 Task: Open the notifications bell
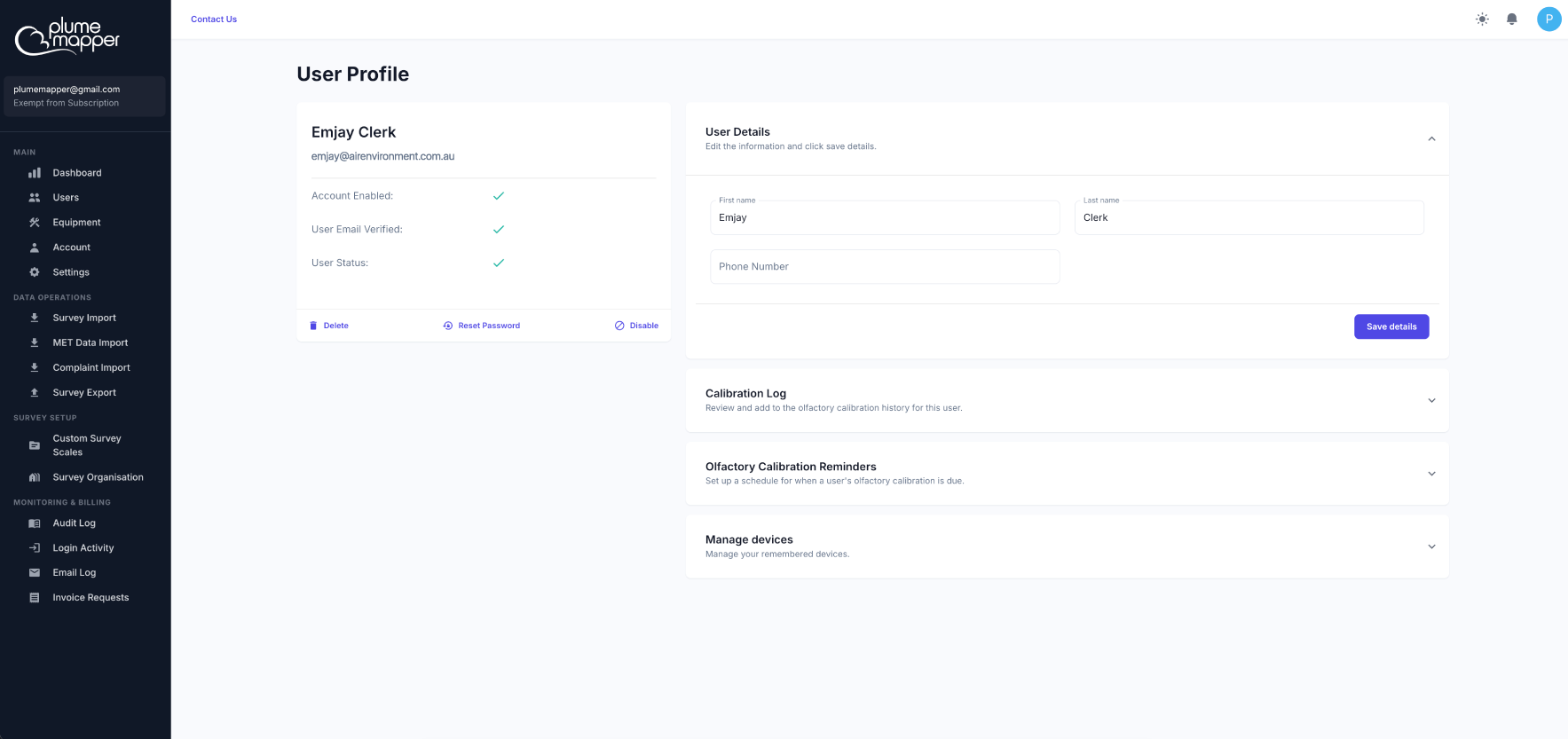1512,19
